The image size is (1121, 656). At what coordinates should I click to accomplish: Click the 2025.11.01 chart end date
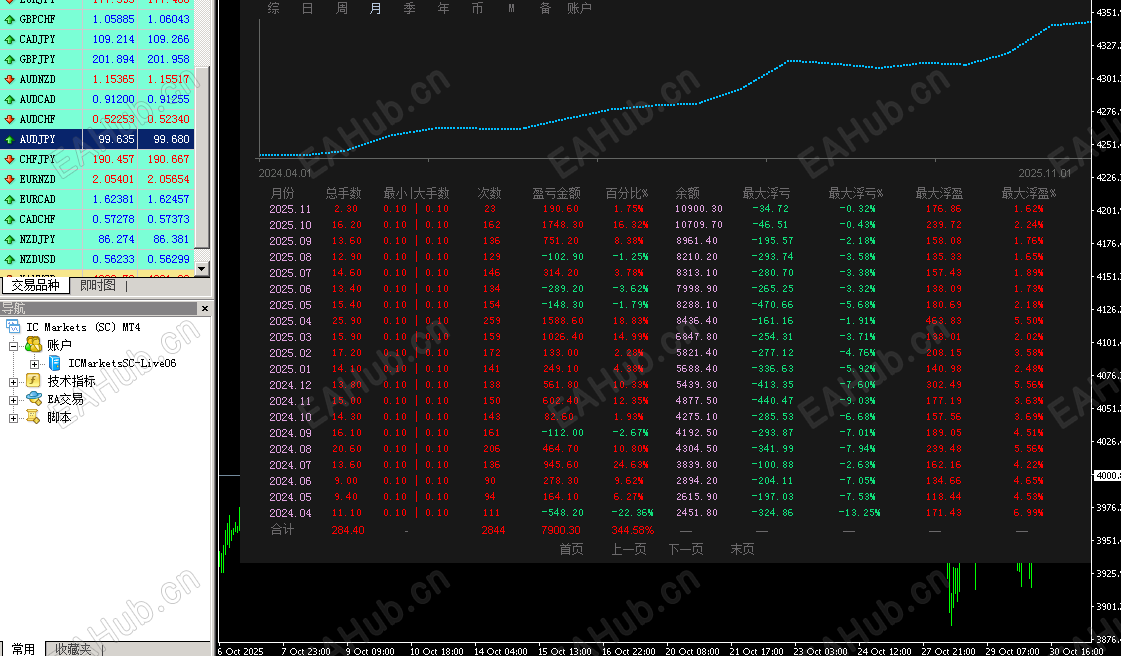1045,173
